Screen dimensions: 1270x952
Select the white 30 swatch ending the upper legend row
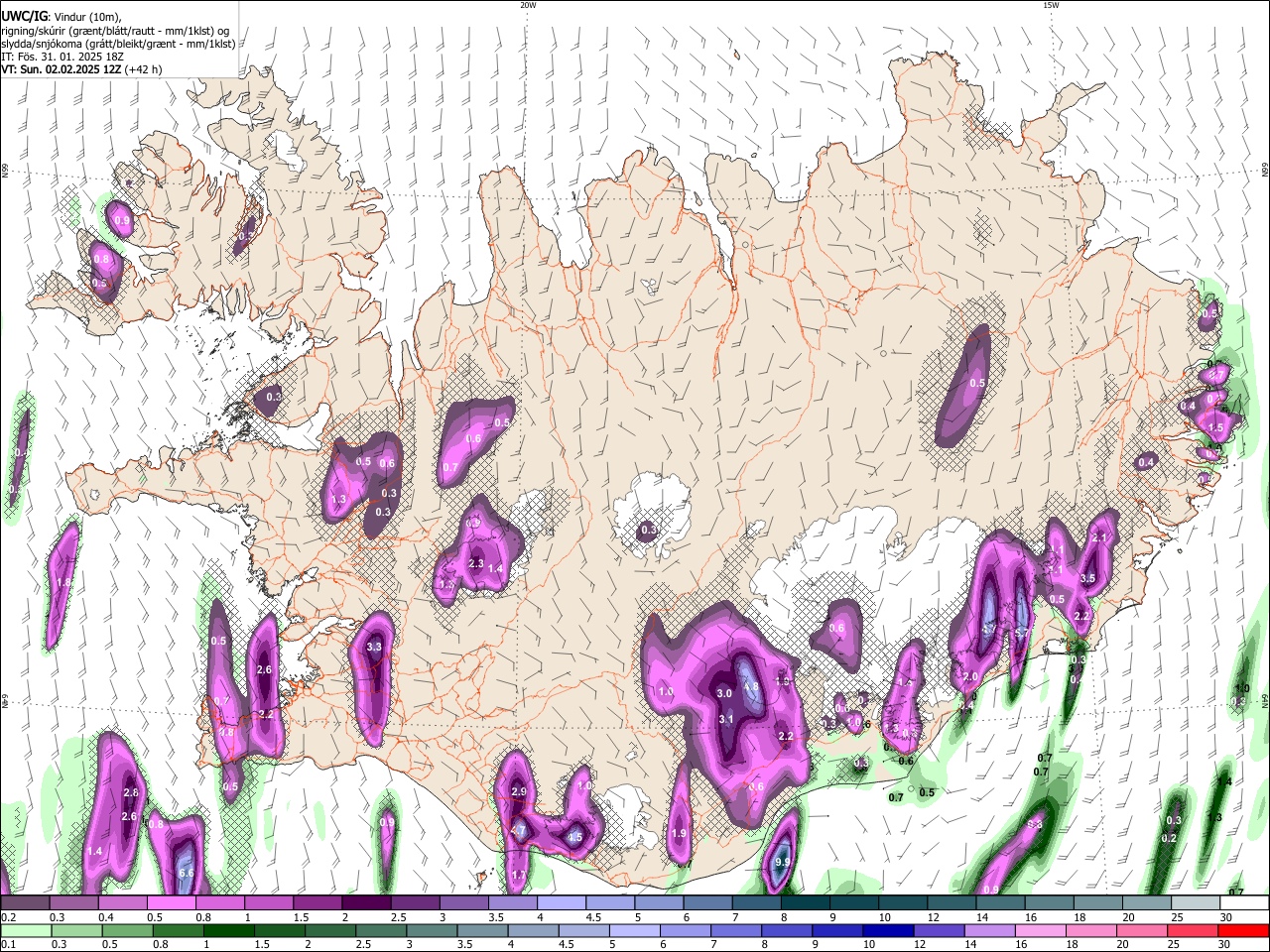(x=1244, y=903)
